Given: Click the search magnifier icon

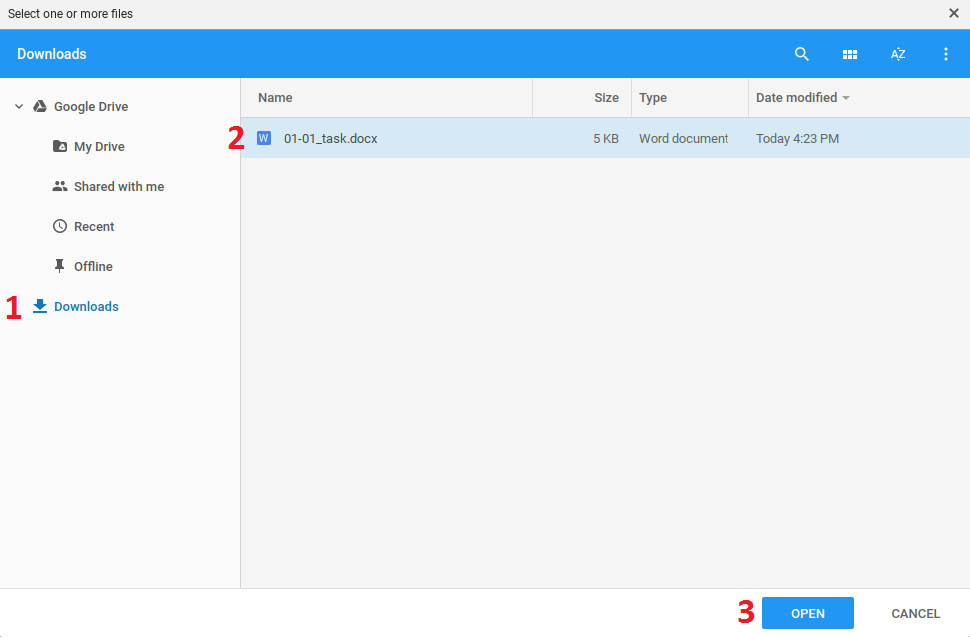Looking at the screenshot, I should coord(801,54).
